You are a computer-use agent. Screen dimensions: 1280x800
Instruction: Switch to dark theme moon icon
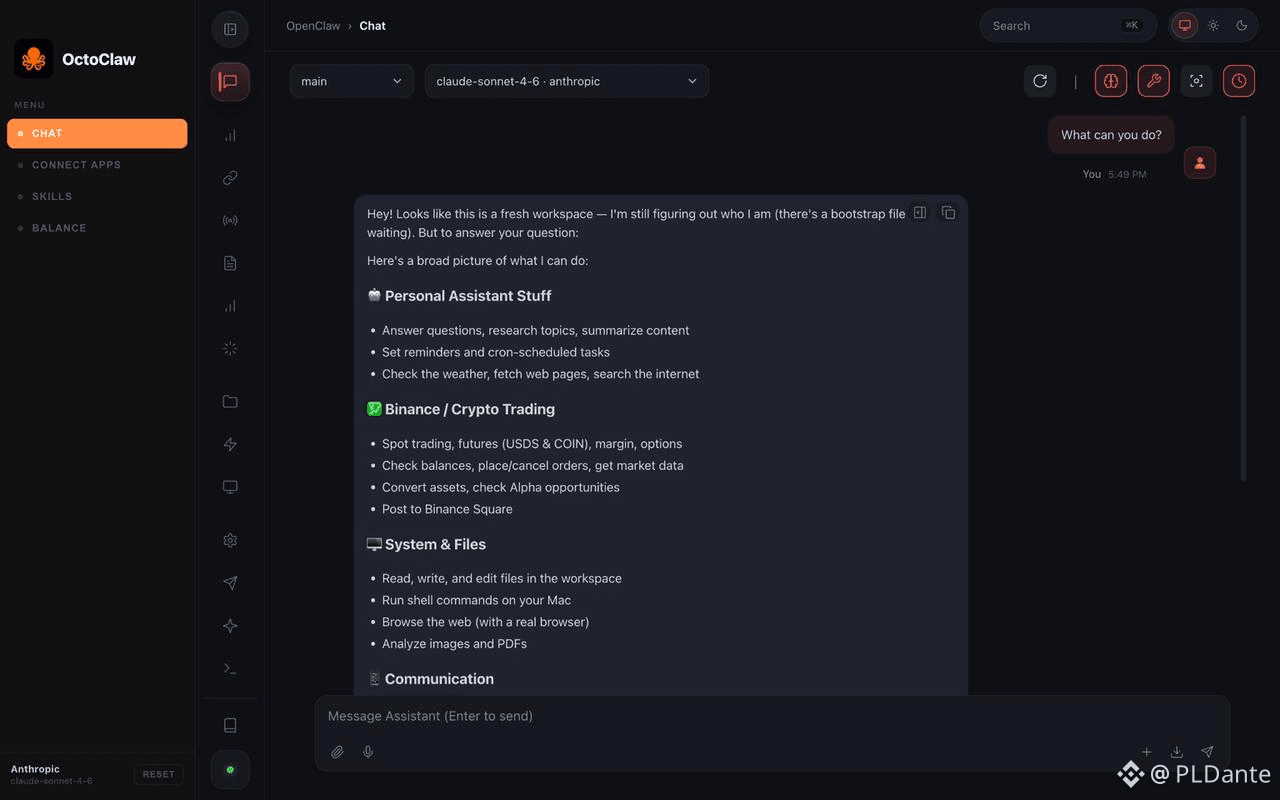[x=1242, y=26]
